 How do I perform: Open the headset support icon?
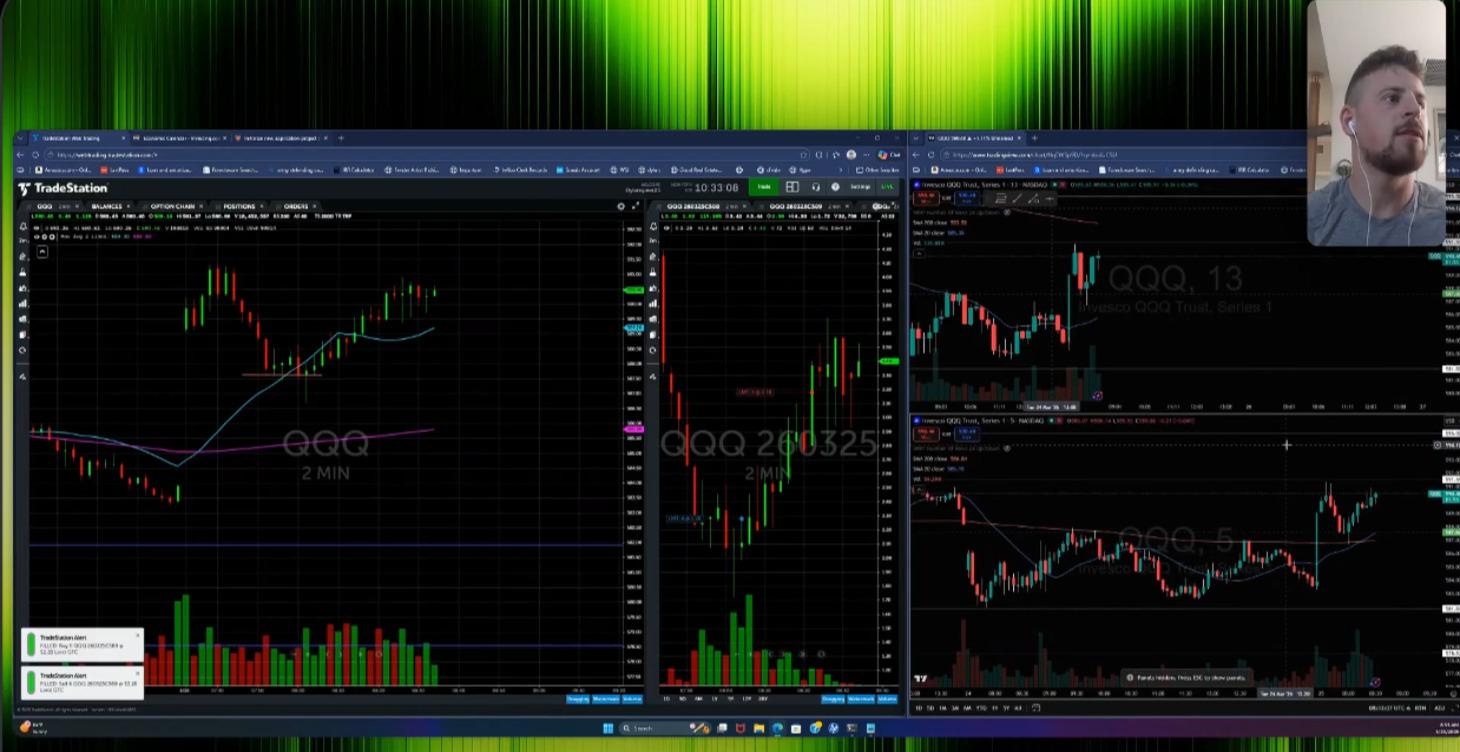(816, 187)
